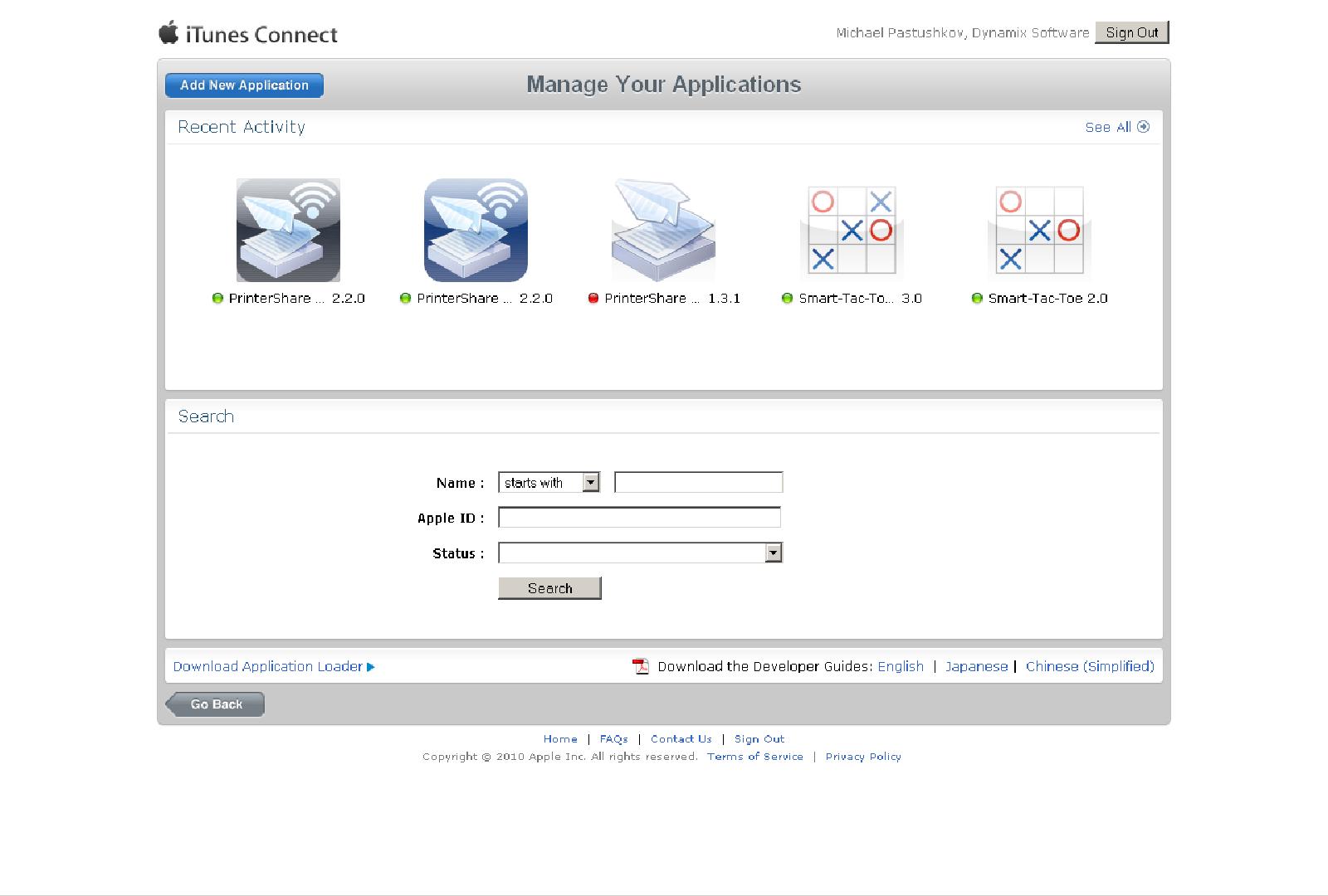1328x896 pixels.
Task: Open the Privacy Policy link
Action: click(863, 756)
